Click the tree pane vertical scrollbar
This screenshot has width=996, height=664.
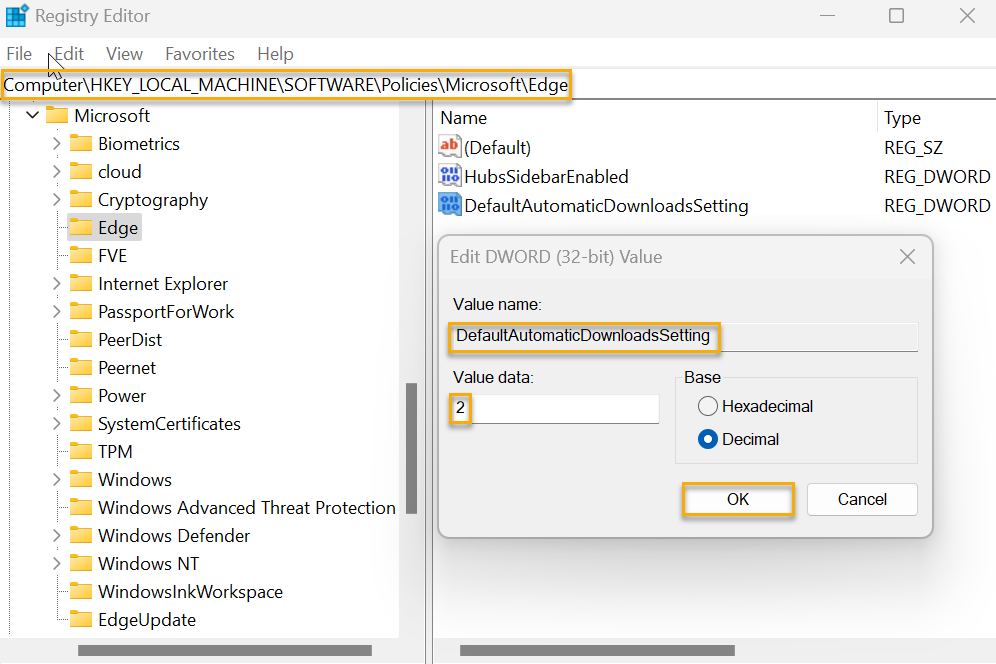pos(412,448)
